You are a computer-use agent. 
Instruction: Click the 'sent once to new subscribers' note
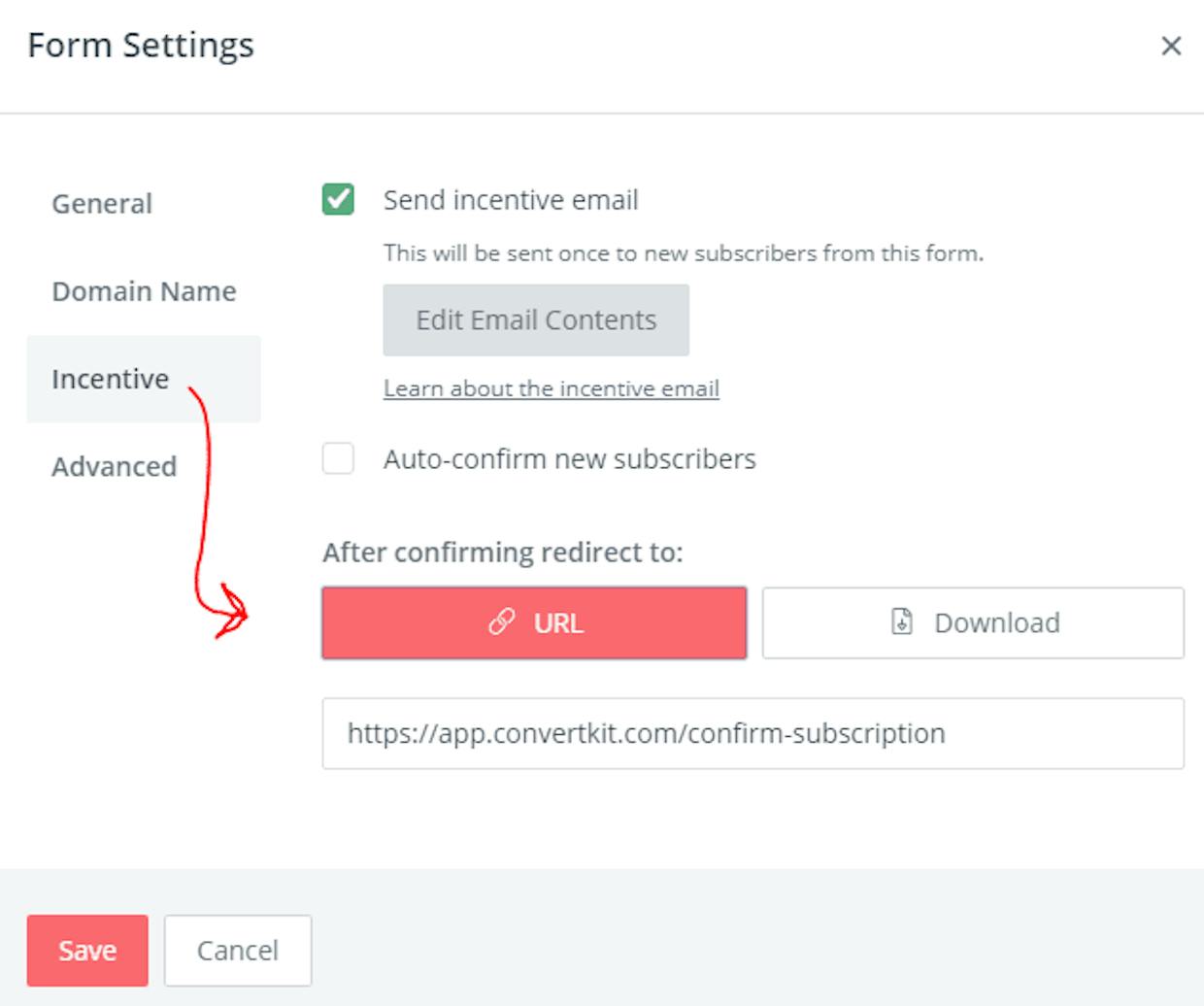point(684,253)
